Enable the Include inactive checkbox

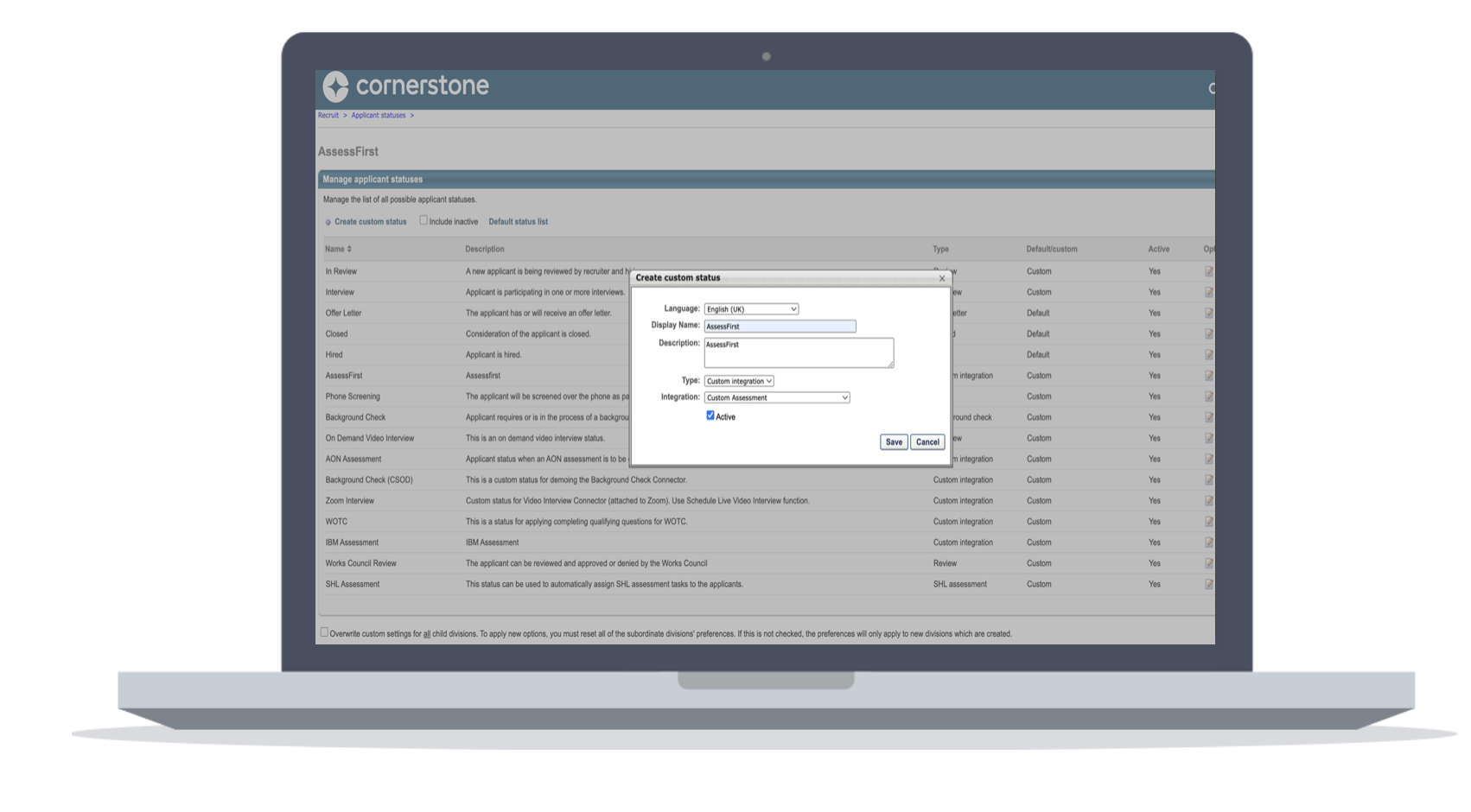pos(423,220)
